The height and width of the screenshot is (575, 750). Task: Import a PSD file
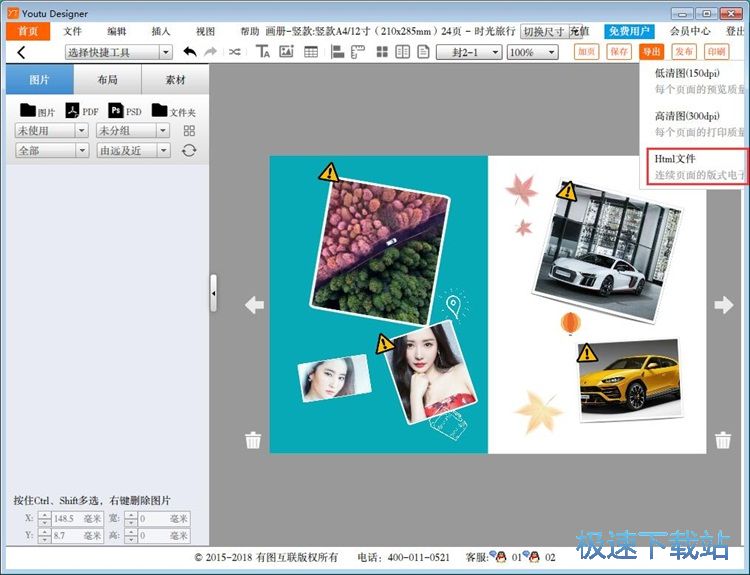(125, 111)
